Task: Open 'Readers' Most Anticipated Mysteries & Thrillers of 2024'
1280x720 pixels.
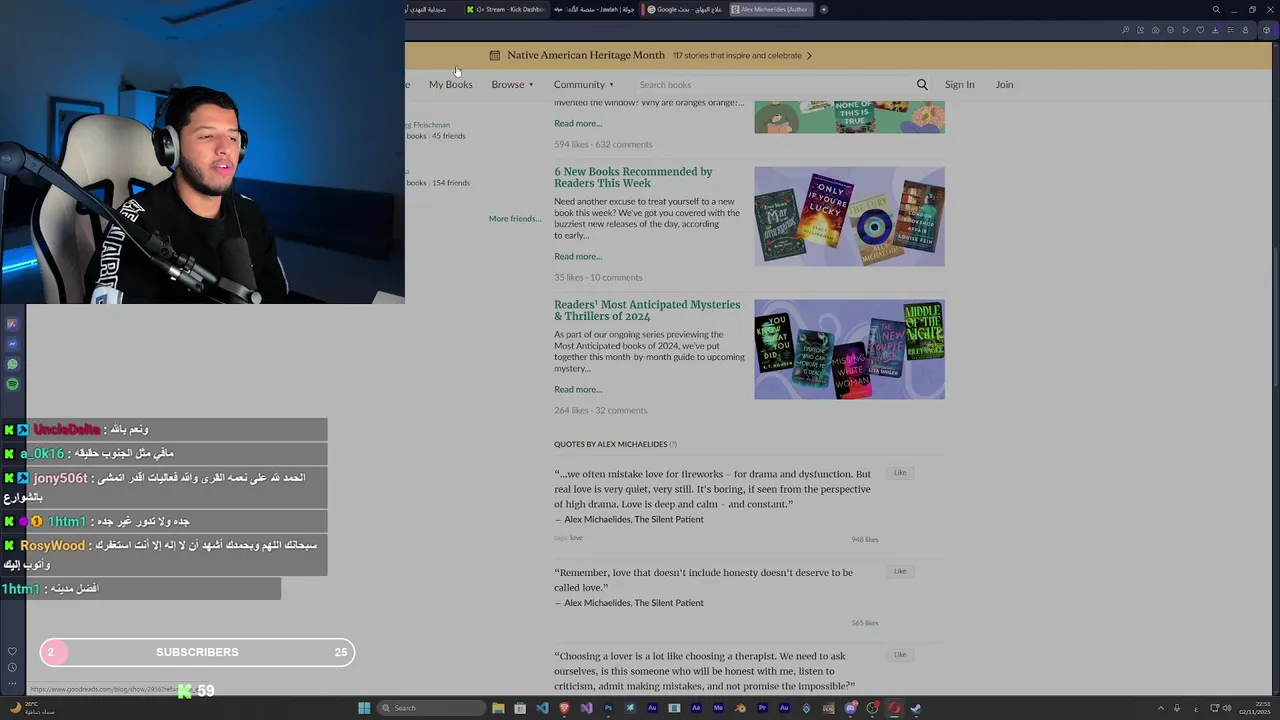Action: coord(647,310)
